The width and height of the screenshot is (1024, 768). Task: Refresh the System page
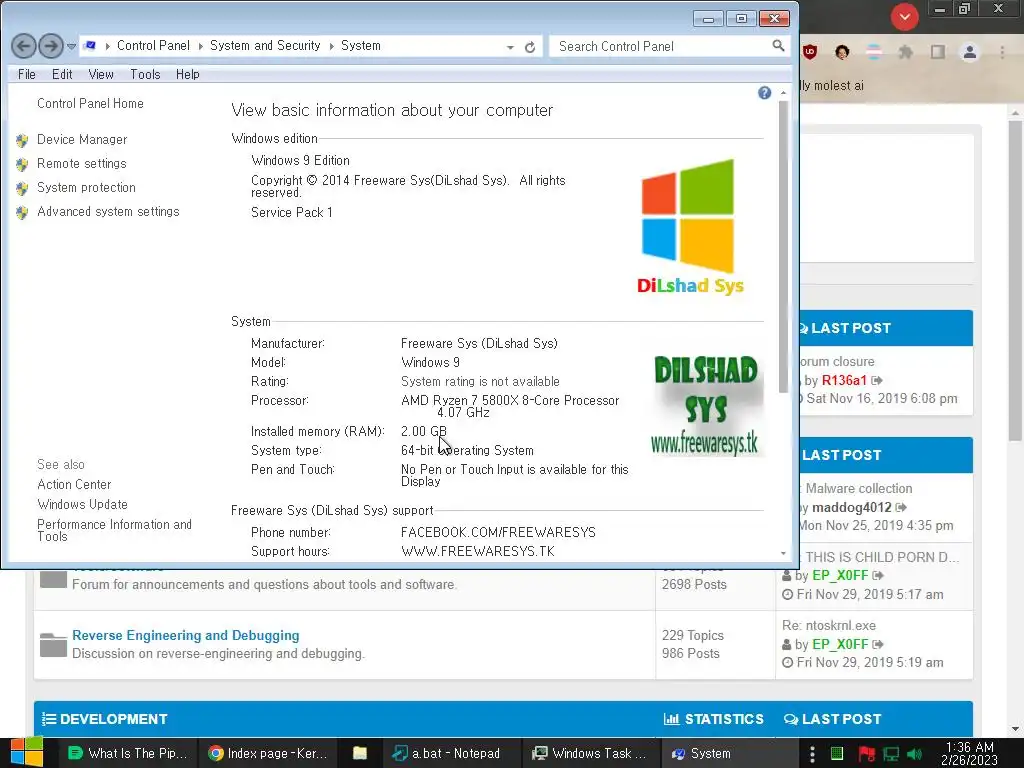point(530,47)
